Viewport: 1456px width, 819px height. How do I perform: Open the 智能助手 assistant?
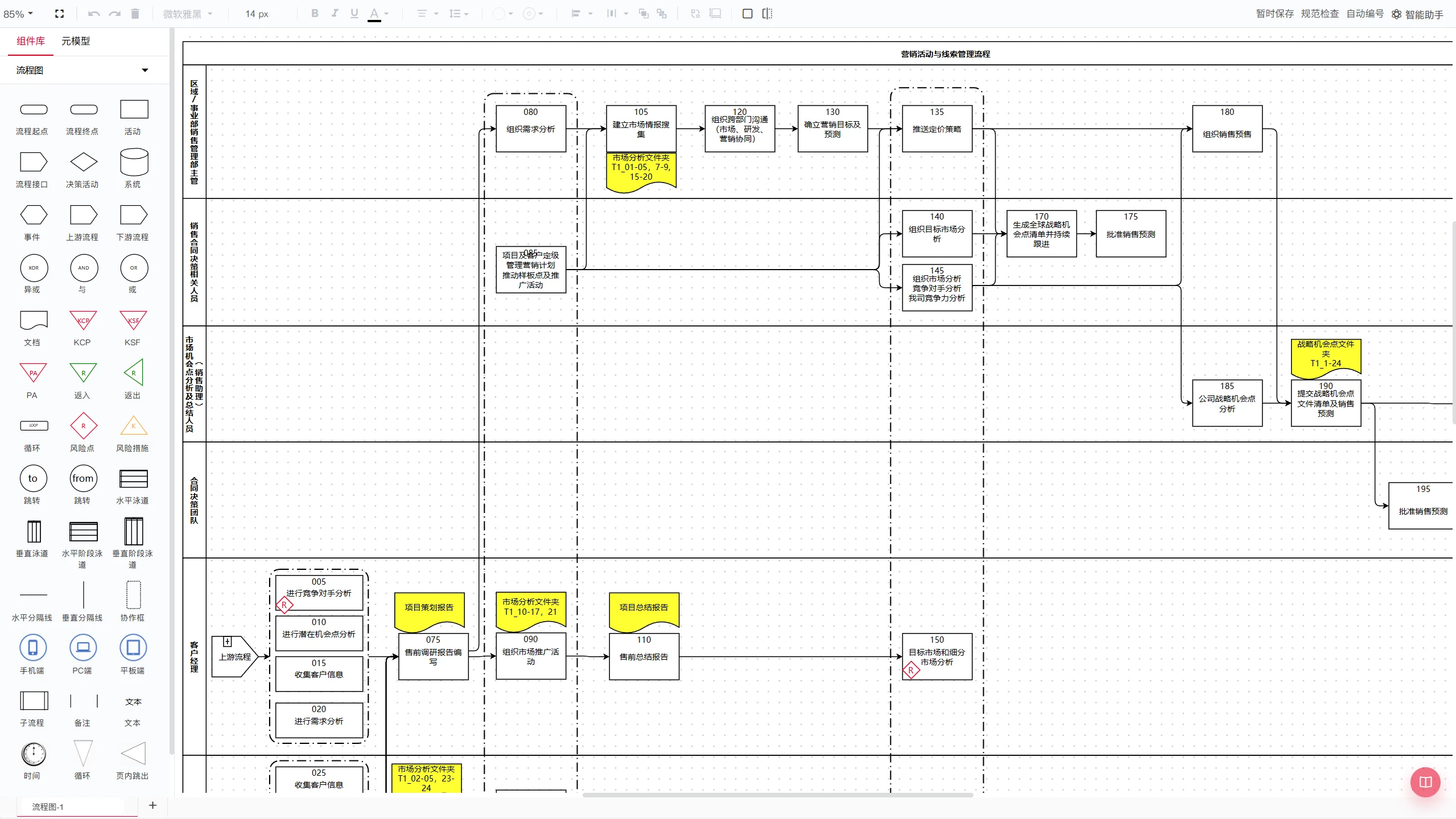click(1417, 14)
